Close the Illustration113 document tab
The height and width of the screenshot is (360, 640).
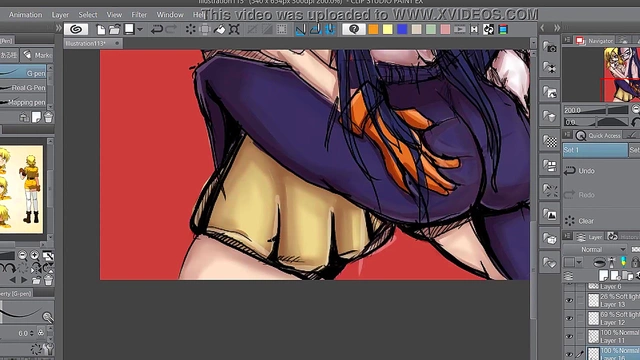pos(117,43)
